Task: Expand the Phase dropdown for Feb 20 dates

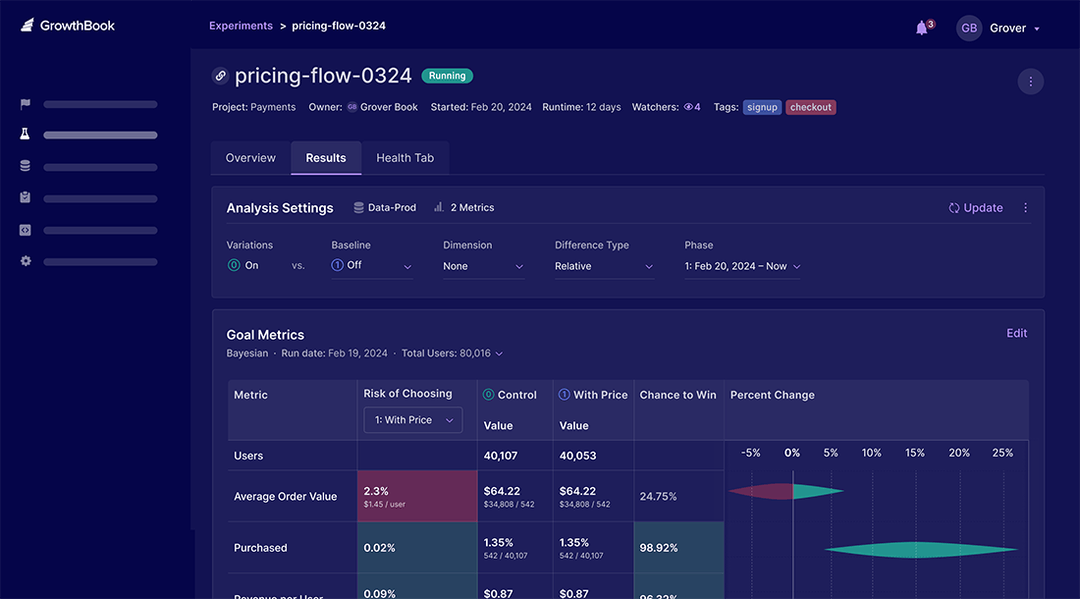Action: [x=742, y=266]
